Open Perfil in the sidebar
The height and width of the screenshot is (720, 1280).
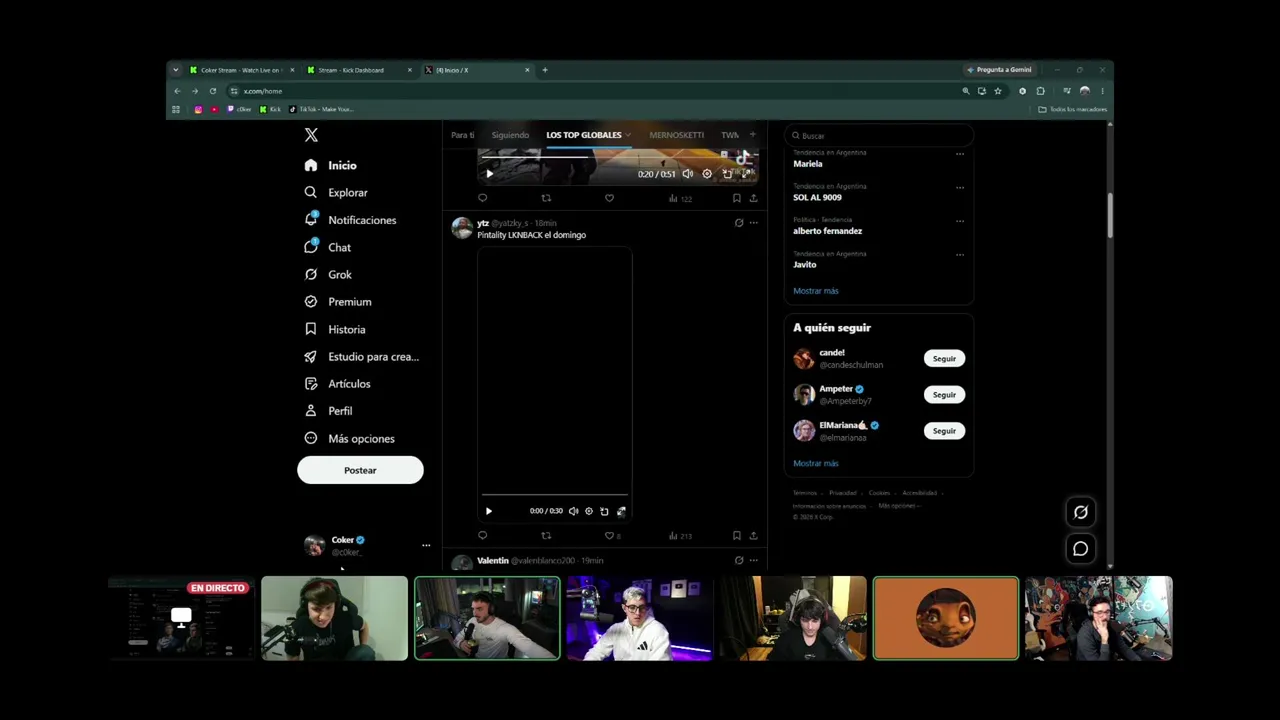328,411
